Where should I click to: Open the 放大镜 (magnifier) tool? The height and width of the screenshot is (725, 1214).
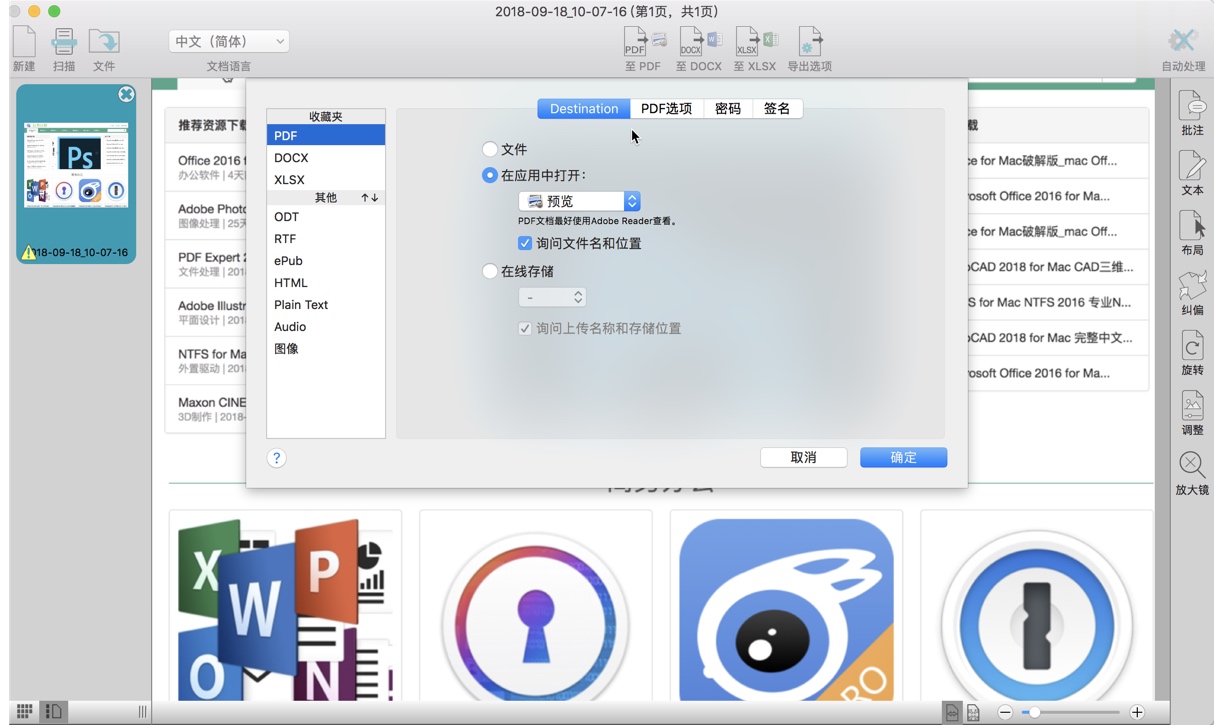coord(1190,465)
